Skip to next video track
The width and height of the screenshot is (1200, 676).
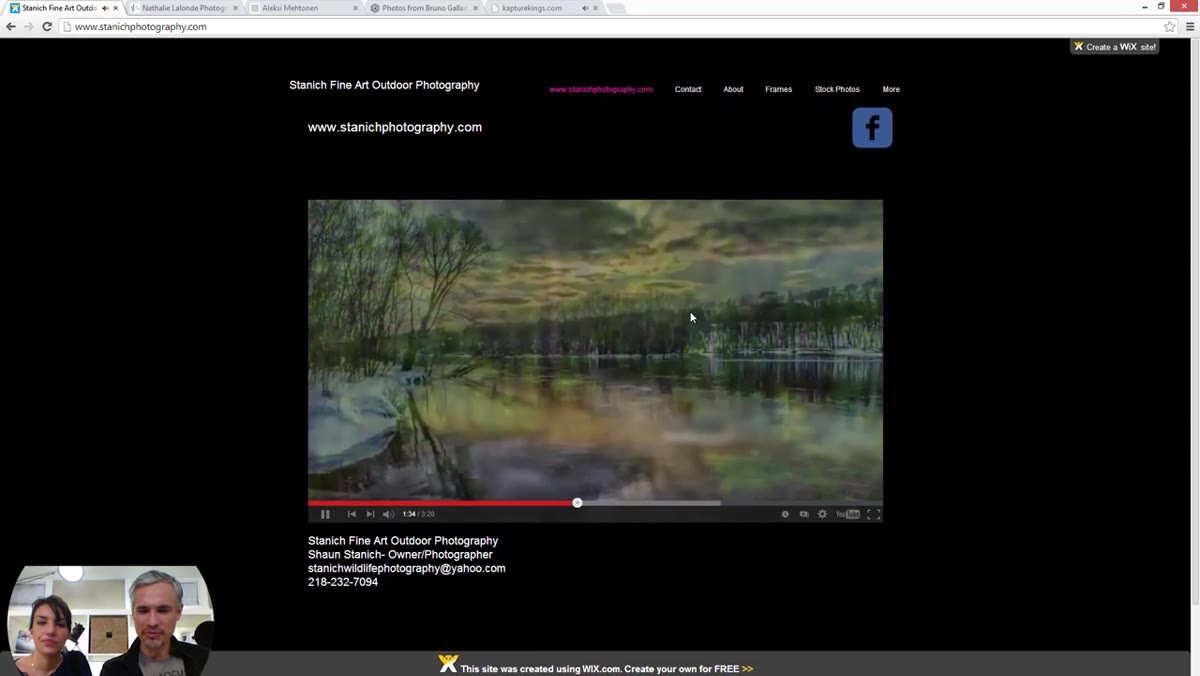pyautogui.click(x=370, y=514)
